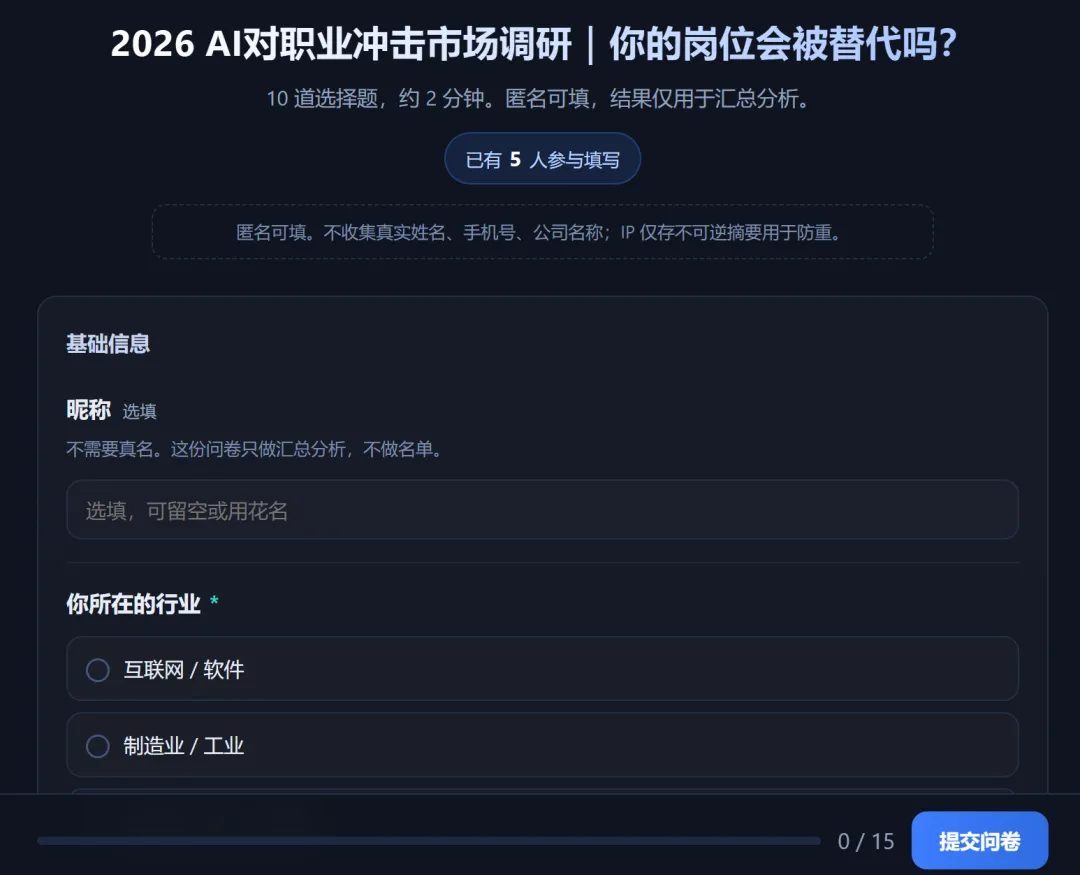Click the green required asterisk after 你所在的行业
The image size is (1080, 875).
point(214,601)
